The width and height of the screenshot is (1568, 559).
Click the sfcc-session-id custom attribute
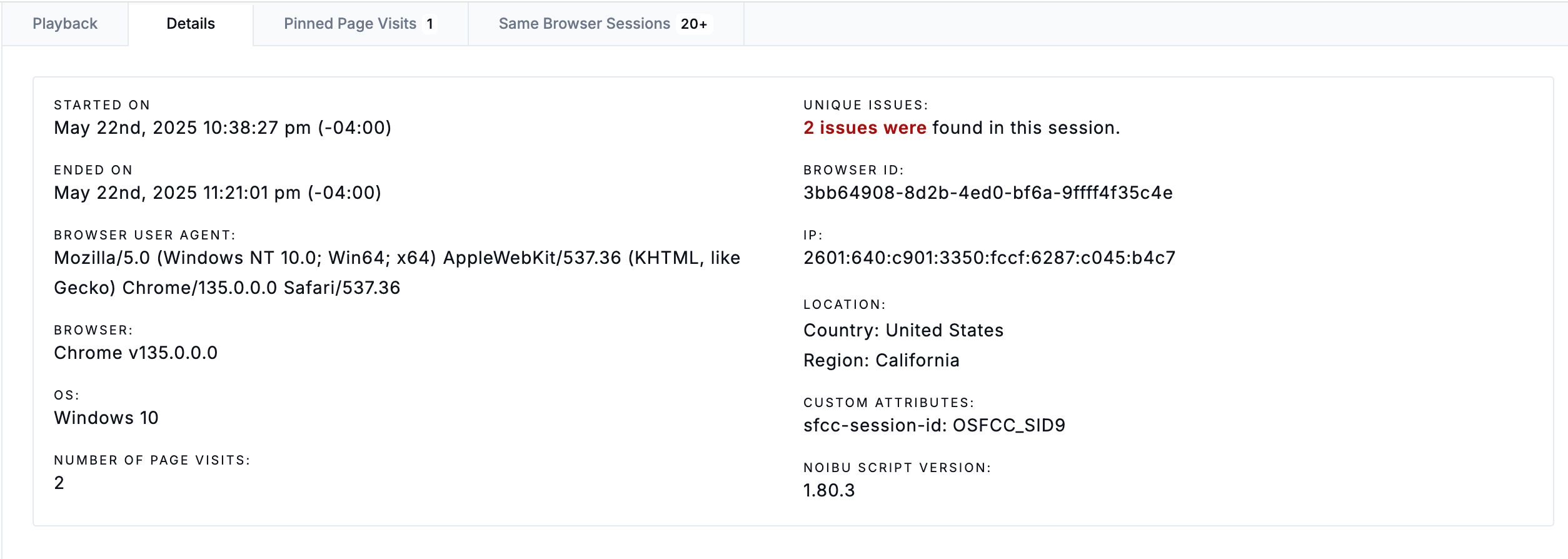pyautogui.click(x=934, y=425)
